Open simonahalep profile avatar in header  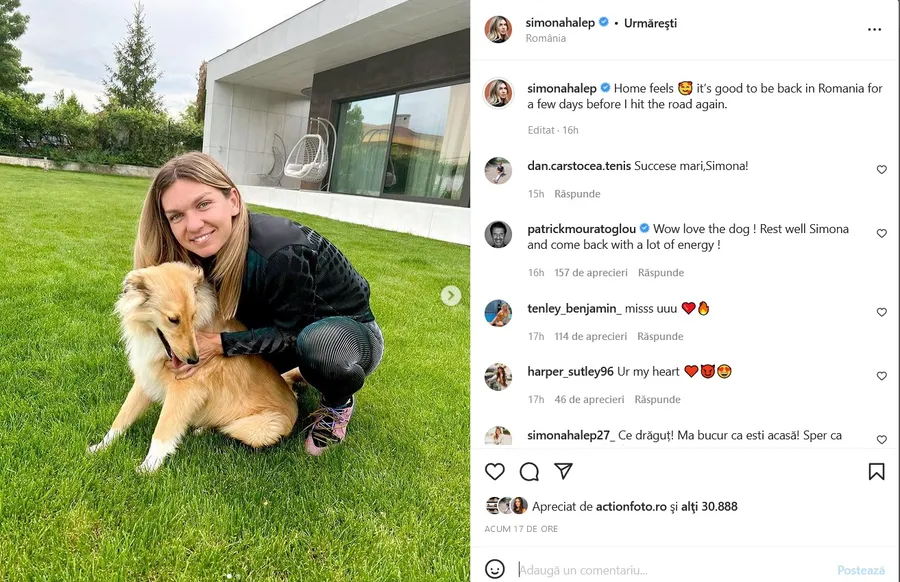pyautogui.click(x=498, y=29)
